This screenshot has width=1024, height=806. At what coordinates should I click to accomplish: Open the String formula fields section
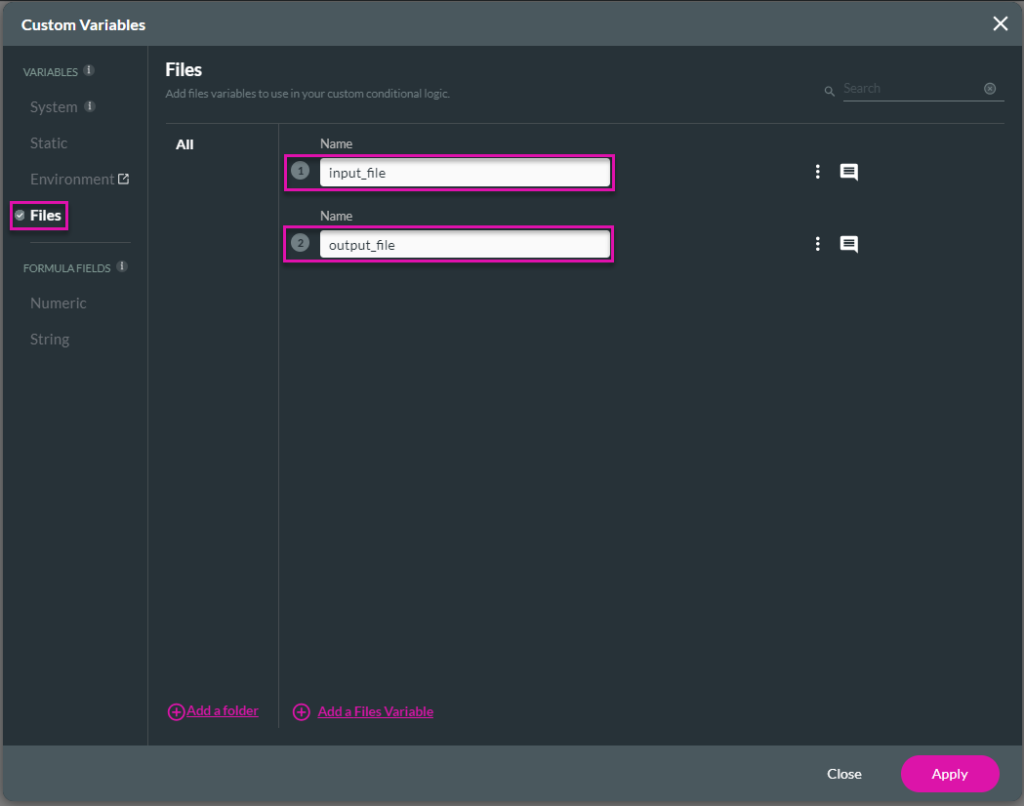50,339
